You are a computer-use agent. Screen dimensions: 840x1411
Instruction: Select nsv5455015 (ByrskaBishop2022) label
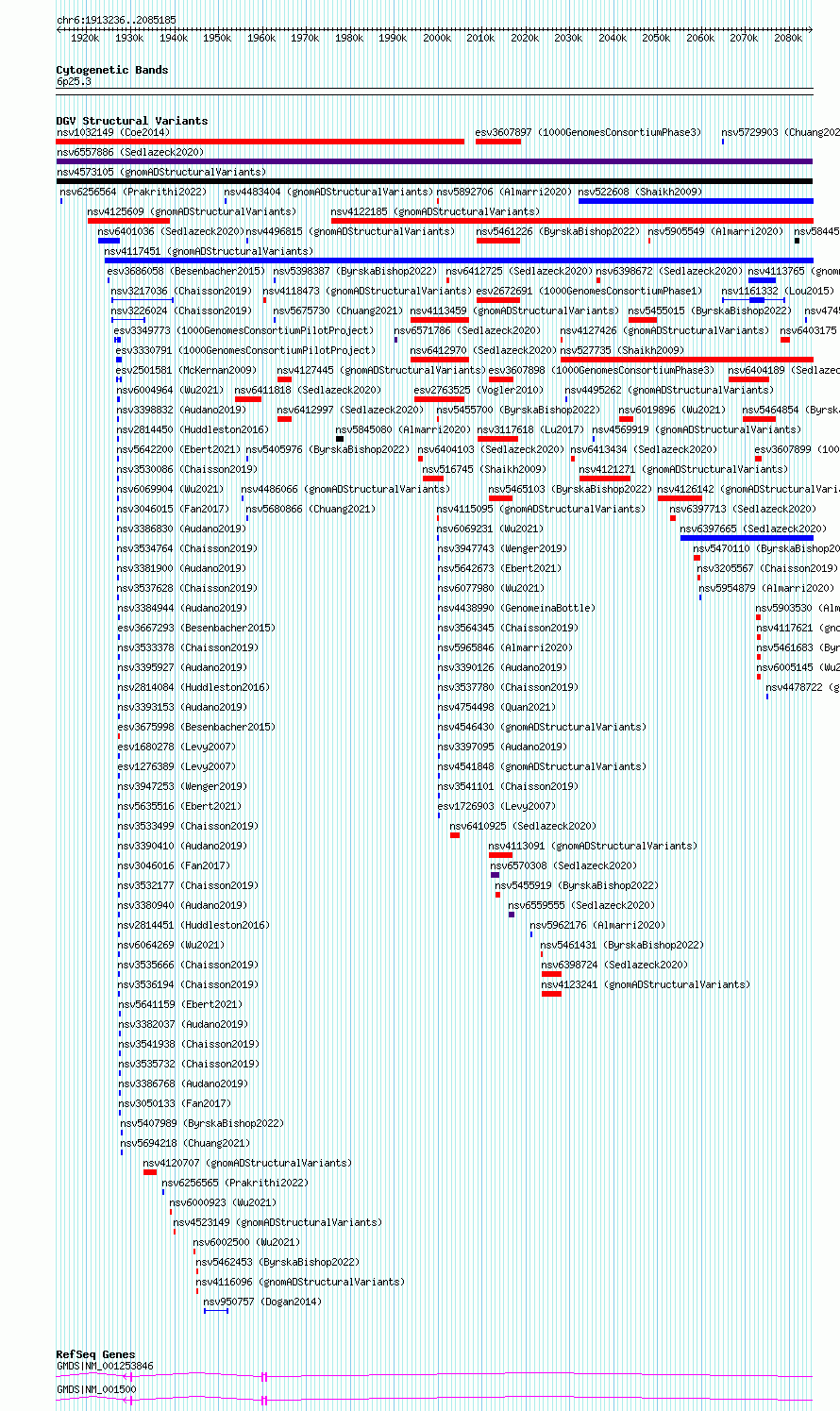tap(710, 311)
